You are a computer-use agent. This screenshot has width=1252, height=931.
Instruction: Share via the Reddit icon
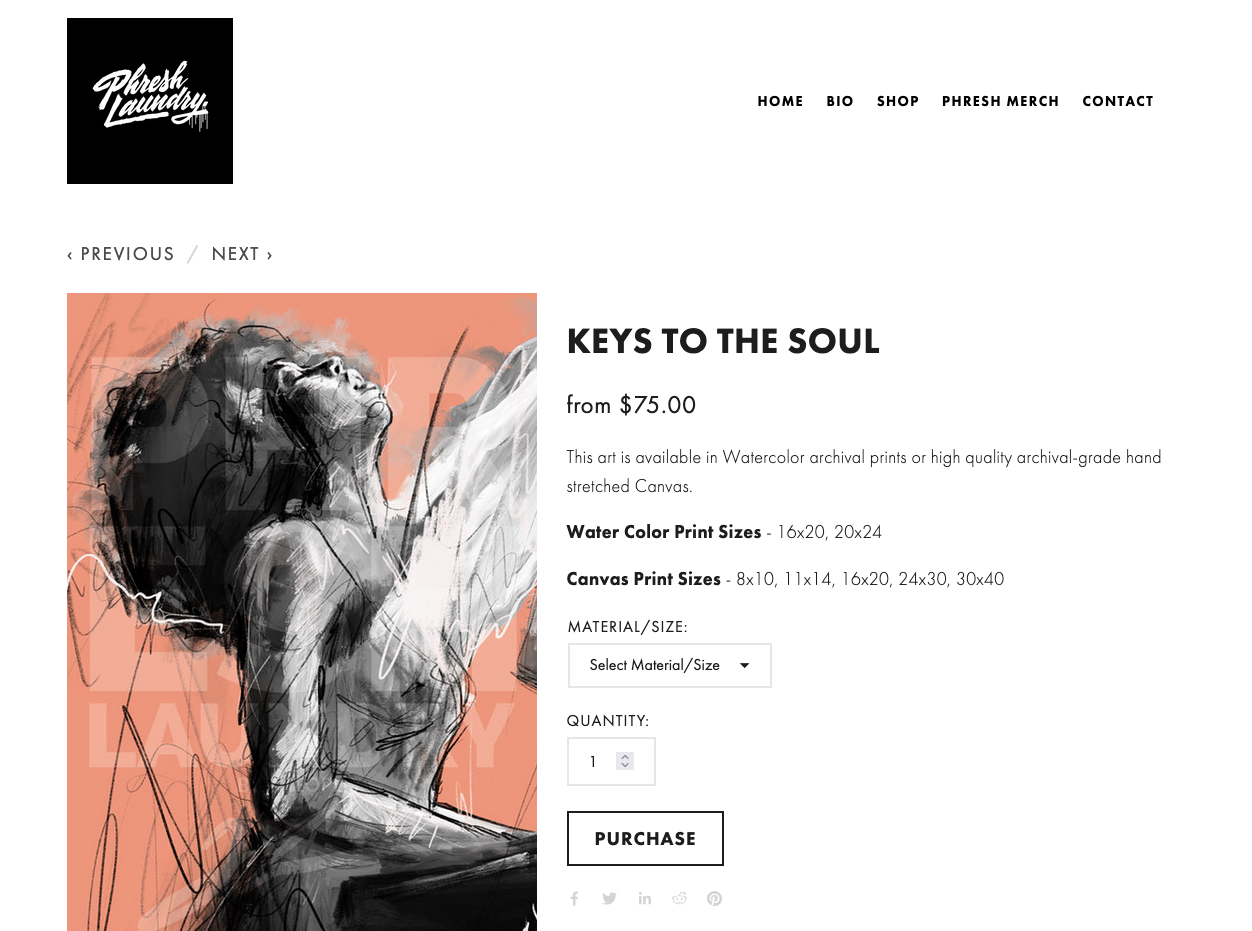[x=680, y=898]
